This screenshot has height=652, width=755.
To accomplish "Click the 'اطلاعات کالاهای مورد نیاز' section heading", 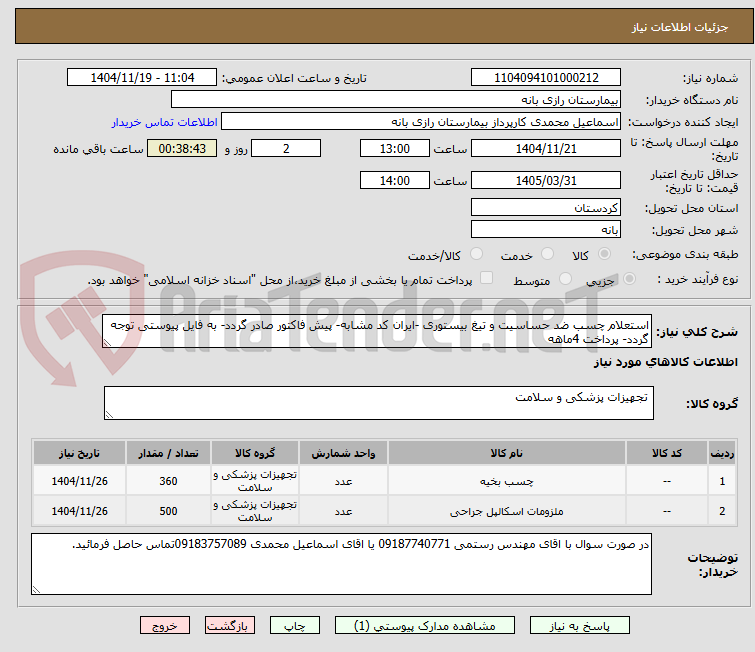I will click(665, 362).
